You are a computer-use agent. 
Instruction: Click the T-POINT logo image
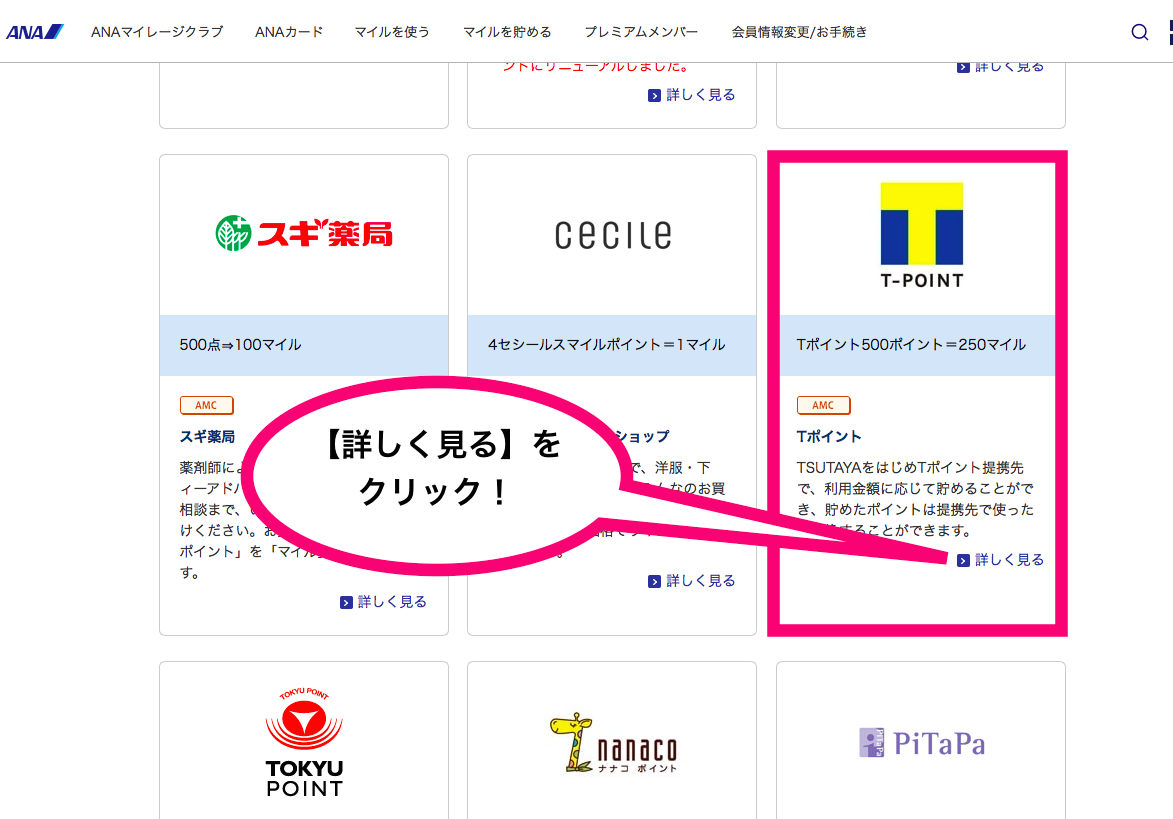click(921, 235)
